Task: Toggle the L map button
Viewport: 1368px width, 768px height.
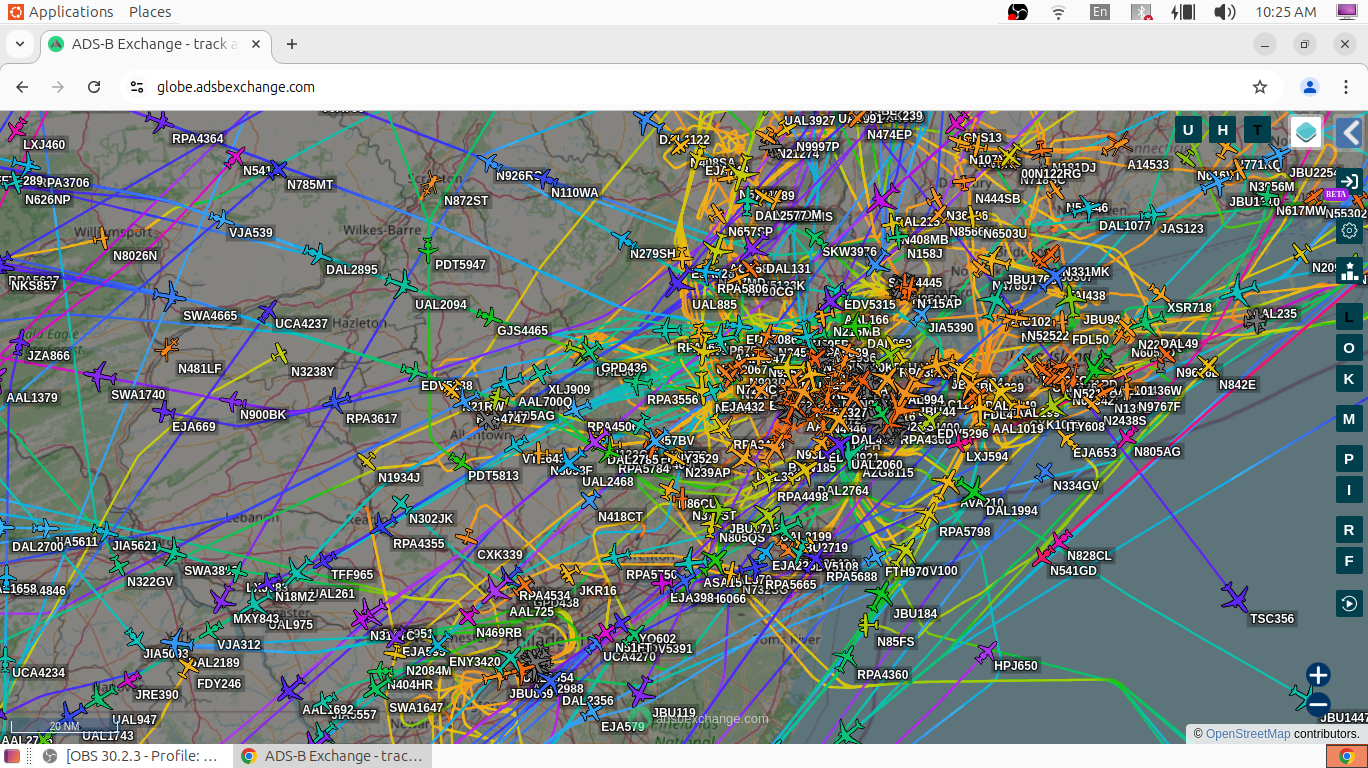Action: 1349,317
